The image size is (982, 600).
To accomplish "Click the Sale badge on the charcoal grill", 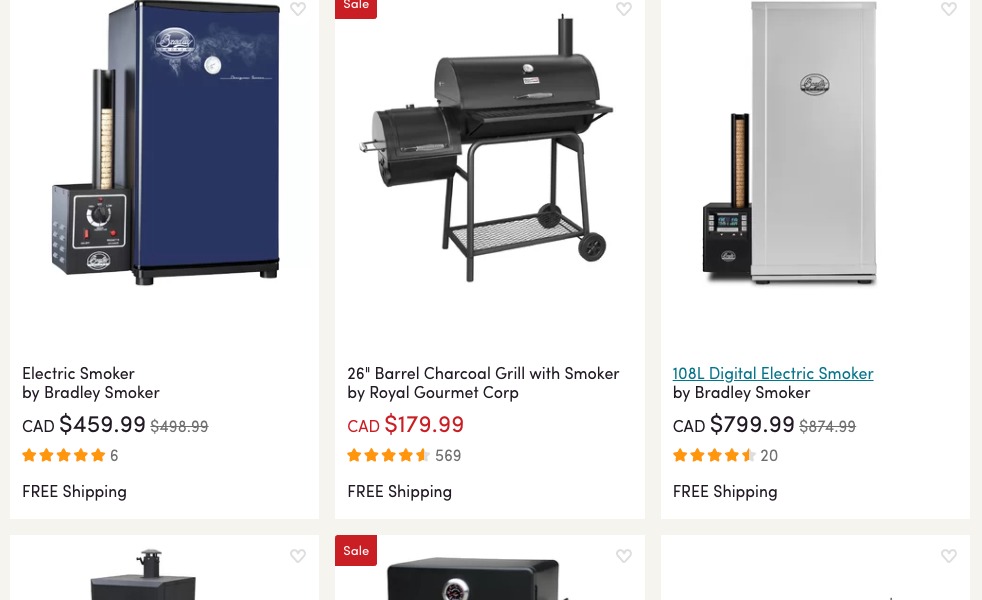I will click(x=356, y=8).
